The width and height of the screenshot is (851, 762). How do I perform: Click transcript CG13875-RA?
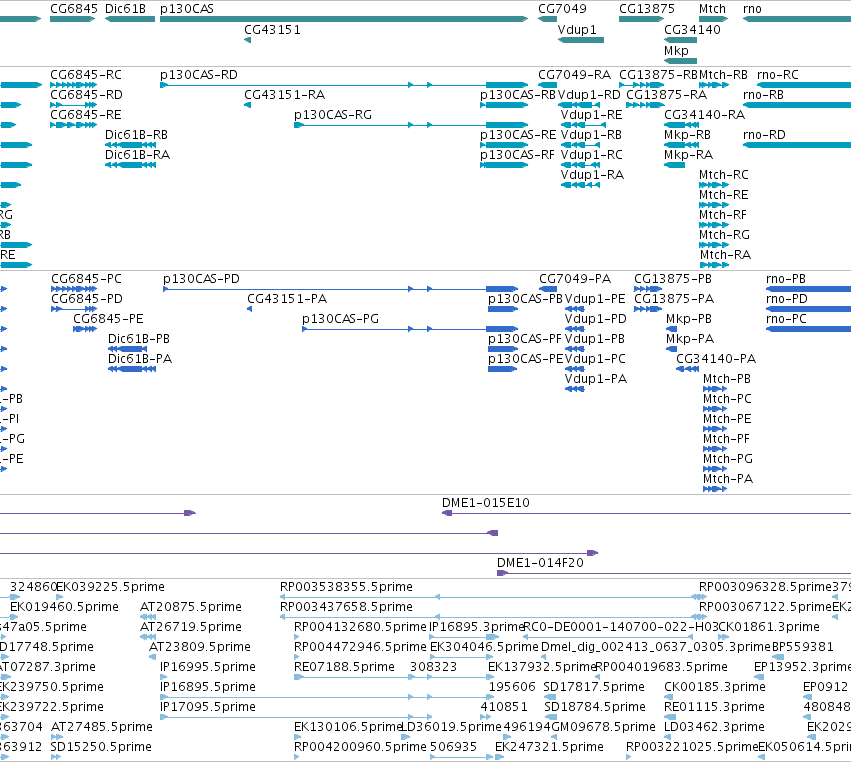click(666, 94)
